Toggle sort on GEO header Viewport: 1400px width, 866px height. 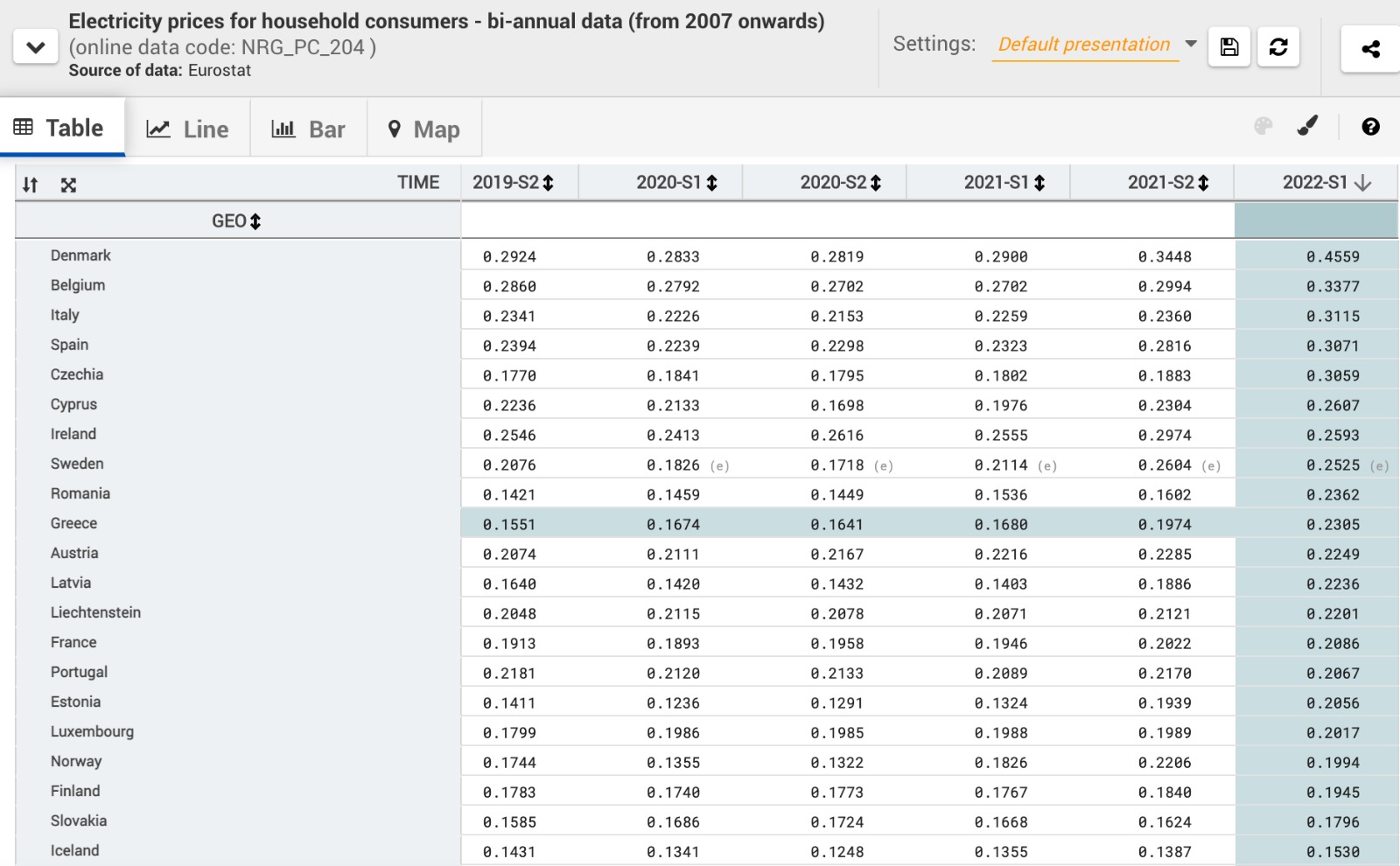click(x=255, y=221)
